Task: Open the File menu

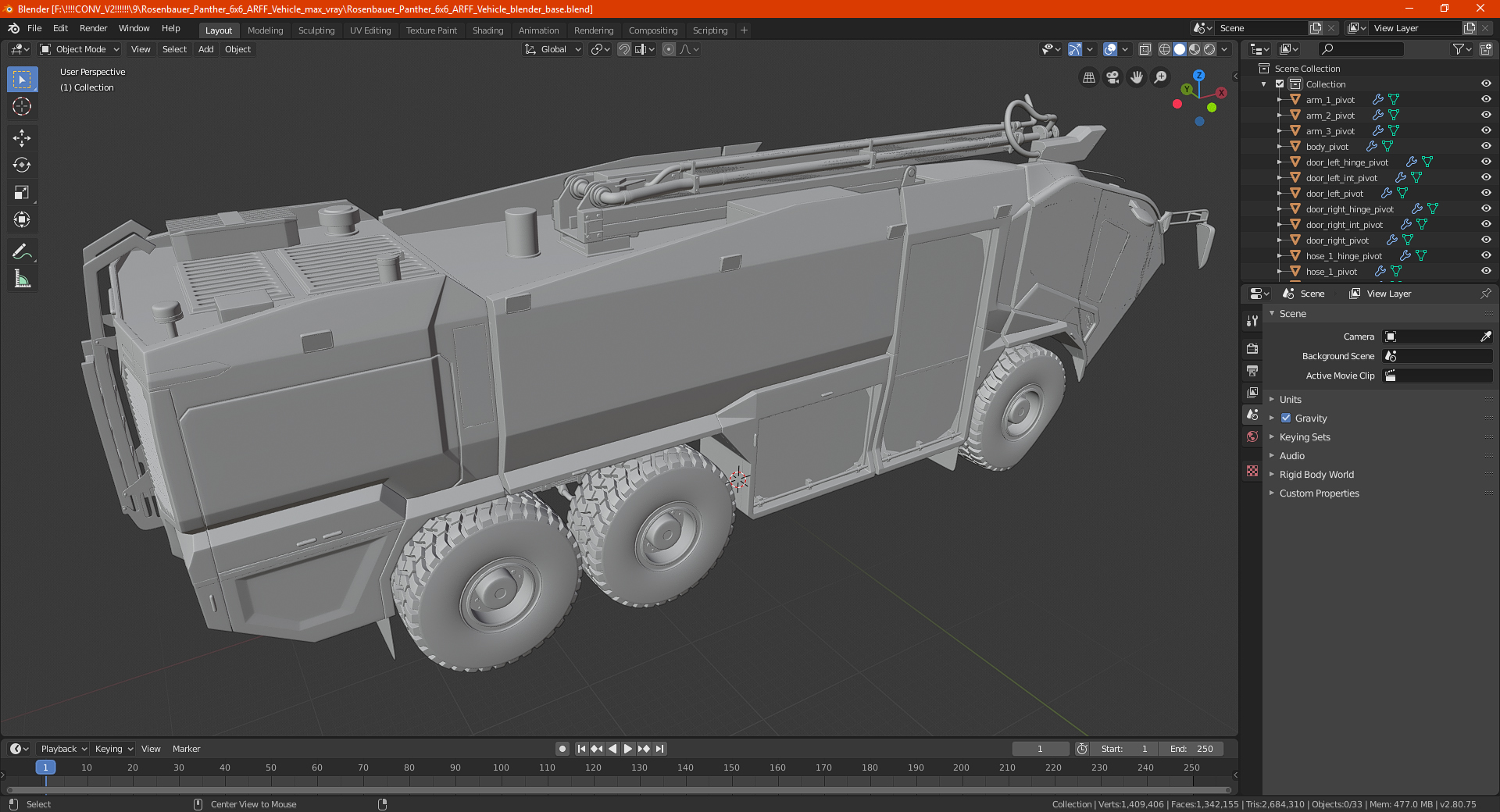Action: click(x=34, y=28)
